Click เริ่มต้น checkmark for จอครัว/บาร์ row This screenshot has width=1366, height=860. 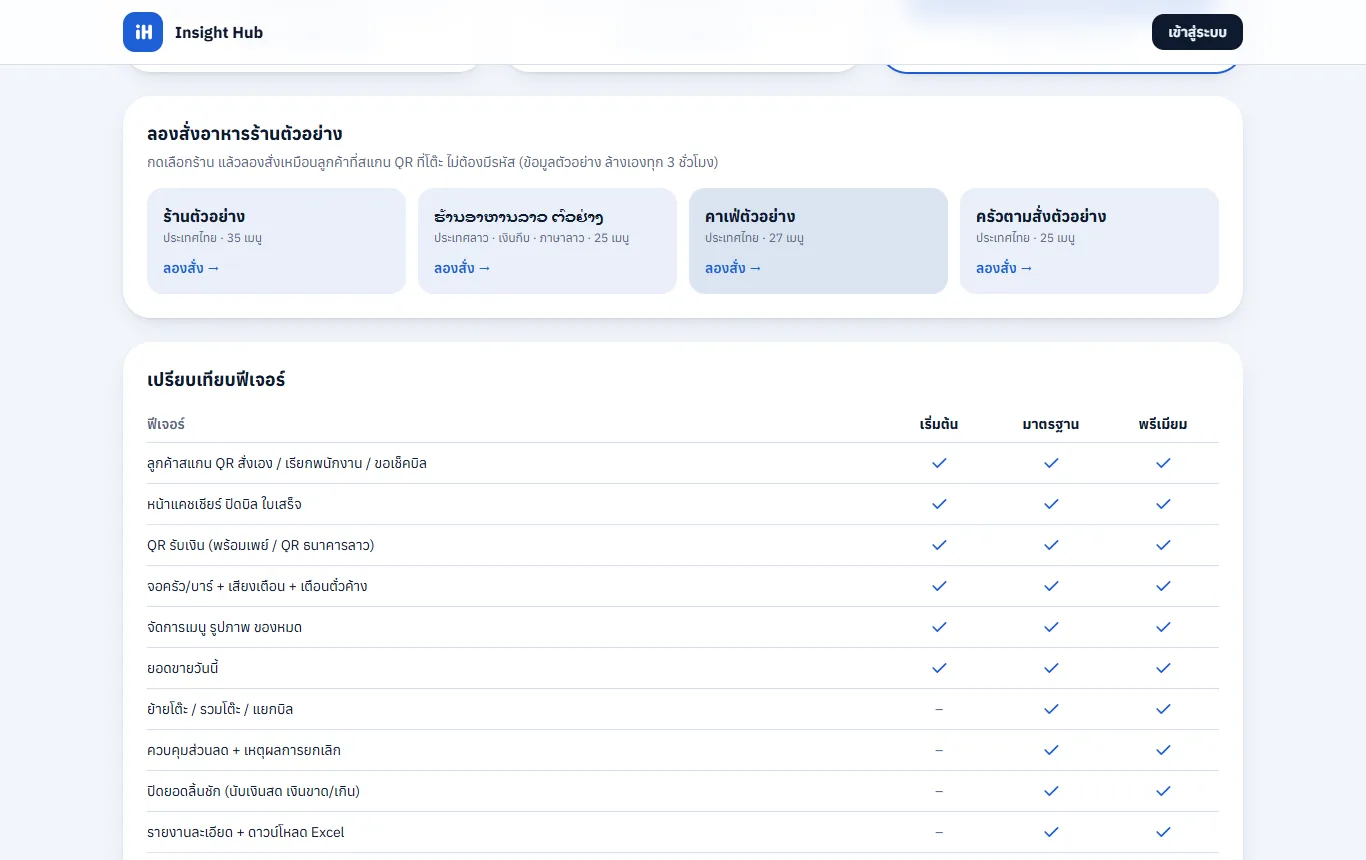[x=939, y=586]
